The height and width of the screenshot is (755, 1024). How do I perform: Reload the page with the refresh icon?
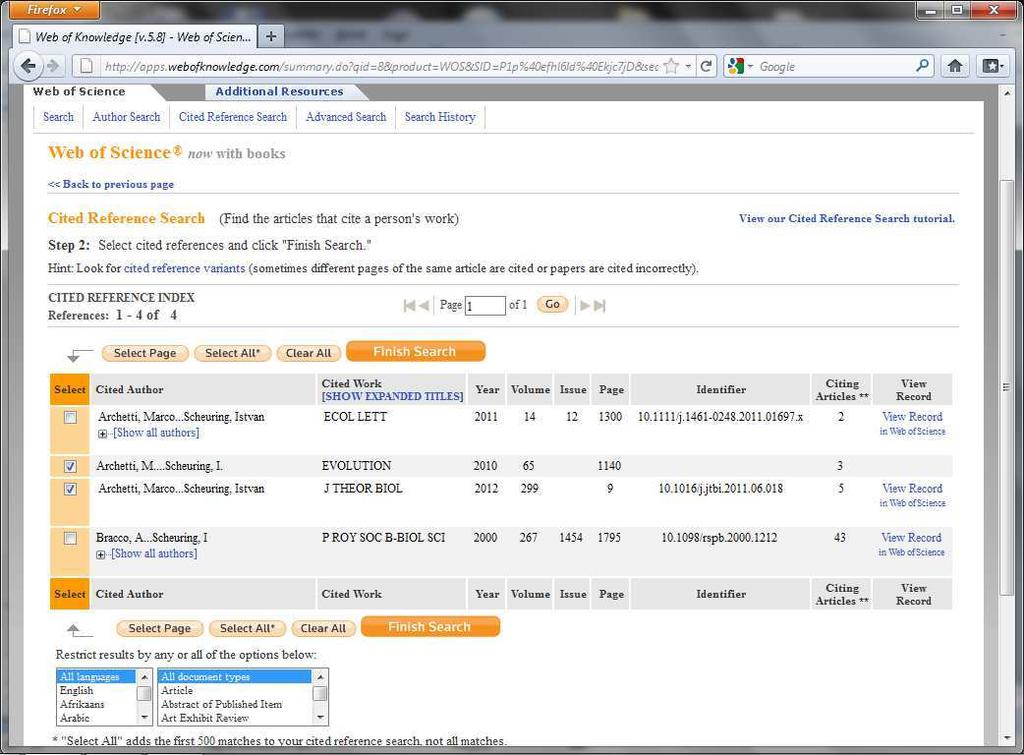coord(706,66)
